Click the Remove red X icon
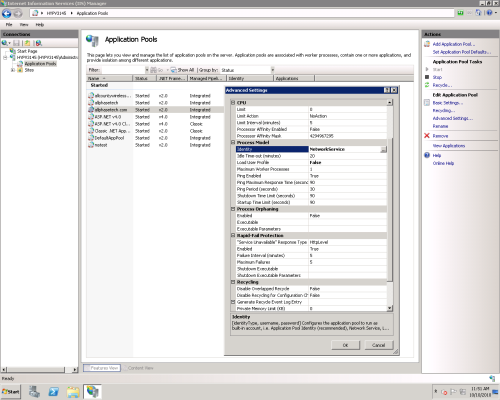 click(427, 136)
